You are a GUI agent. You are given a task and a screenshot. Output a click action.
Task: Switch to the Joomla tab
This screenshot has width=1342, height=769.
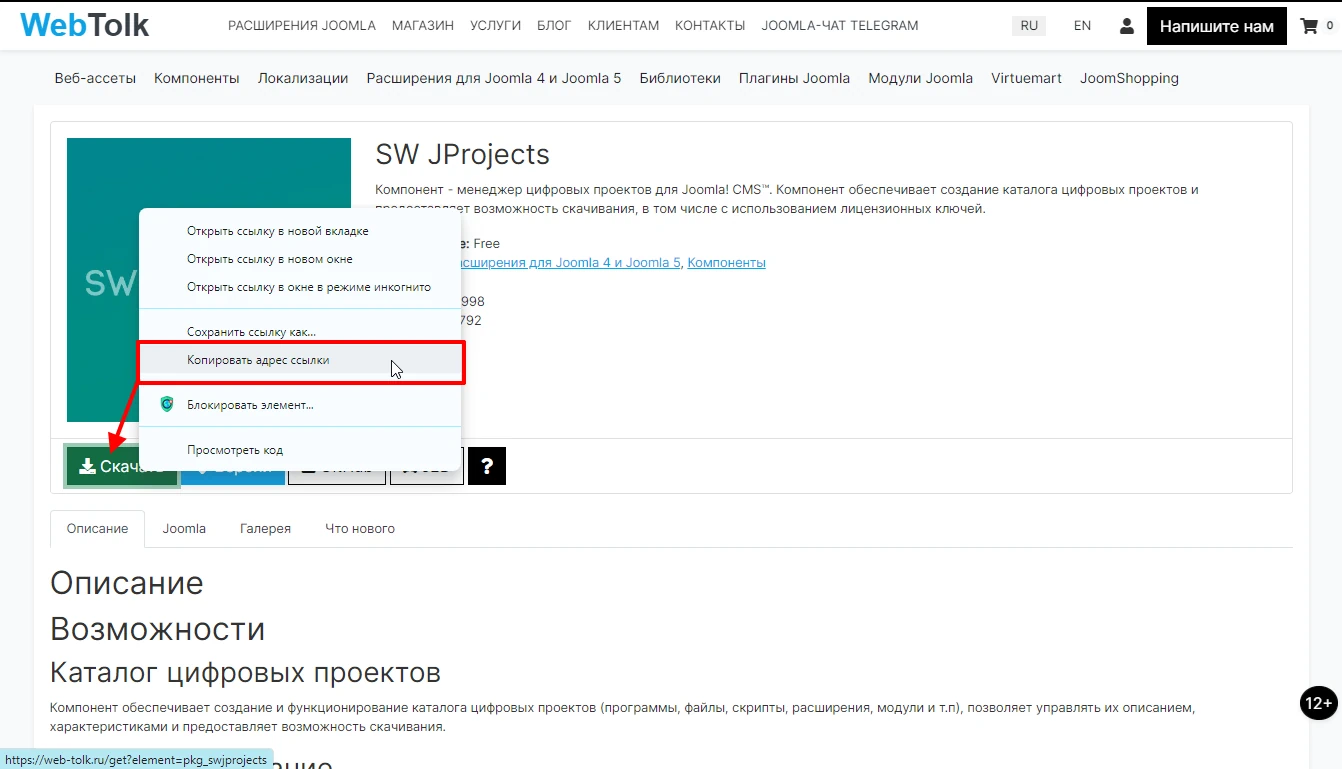[x=184, y=528]
